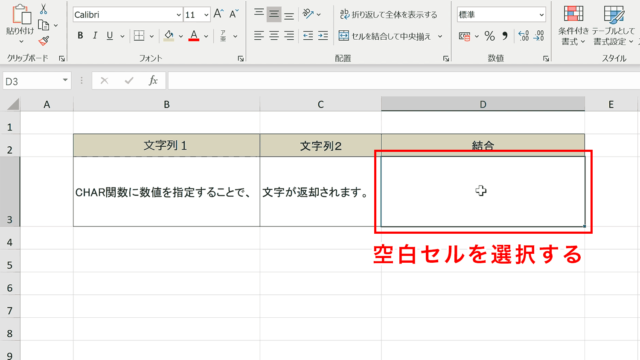This screenshot has width=640, height=360.
Task: Click the Percent Style icon
Action: [489, 36]
